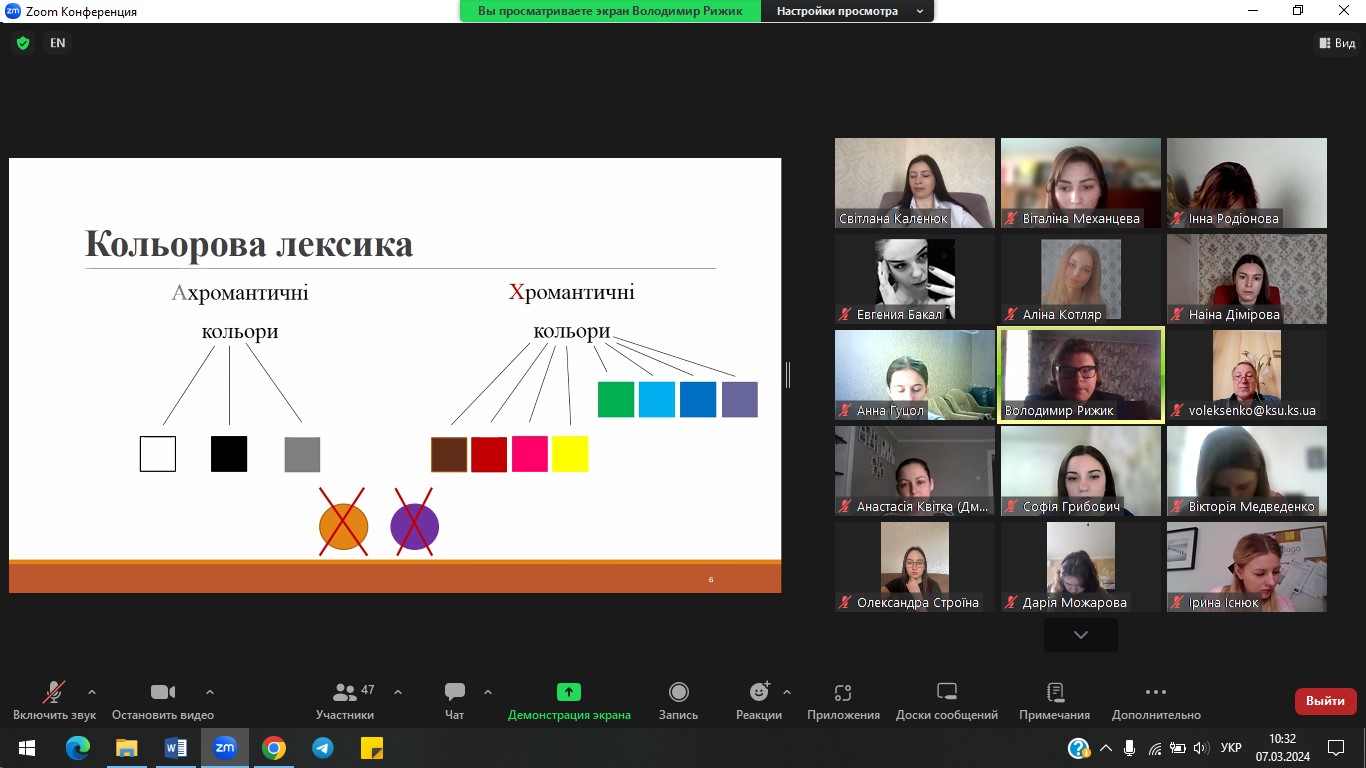The image size is (1366, 768).
Task: Start recording with the Запись icon
Action: click(678, 692)
